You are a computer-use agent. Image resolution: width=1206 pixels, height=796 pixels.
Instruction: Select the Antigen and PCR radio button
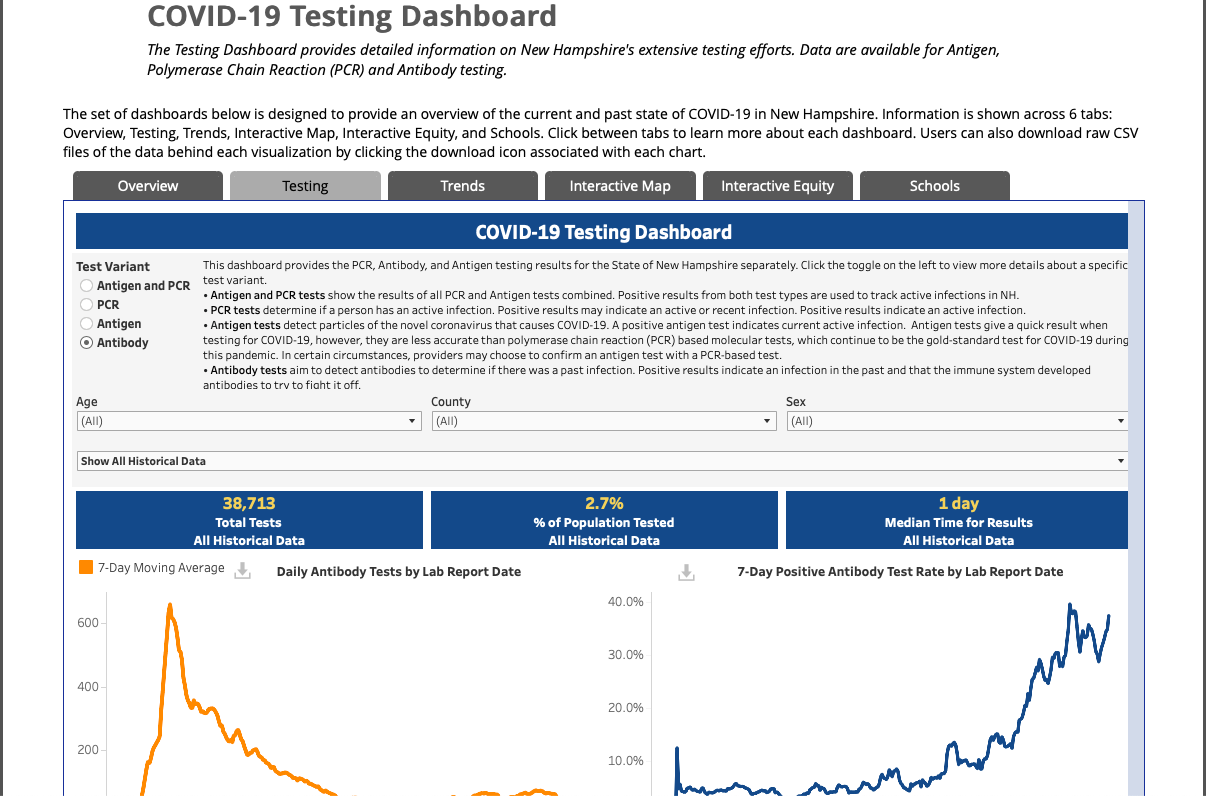[87, 286]
